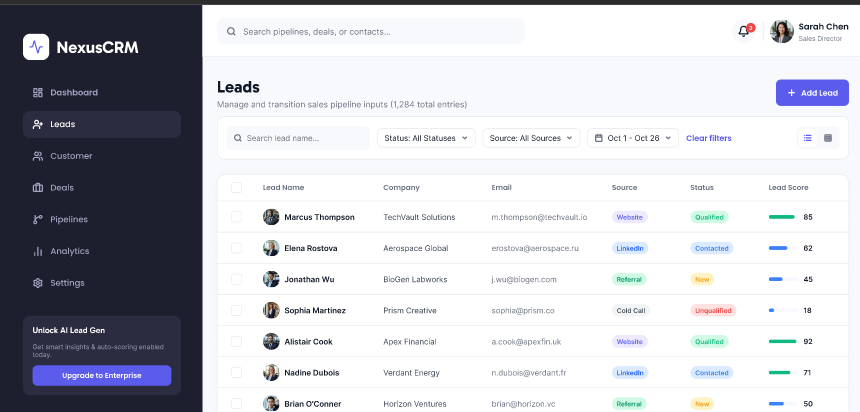
Task: Click the NexusCRM pulse logo icon
Action: pos(36,47)
